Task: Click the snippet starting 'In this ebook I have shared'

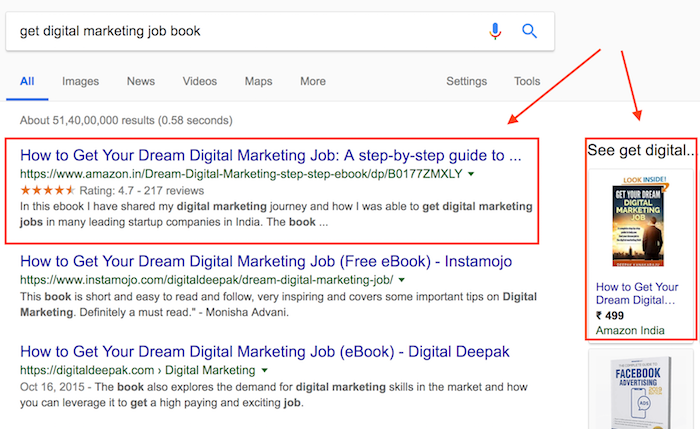Action: [276, 214]
